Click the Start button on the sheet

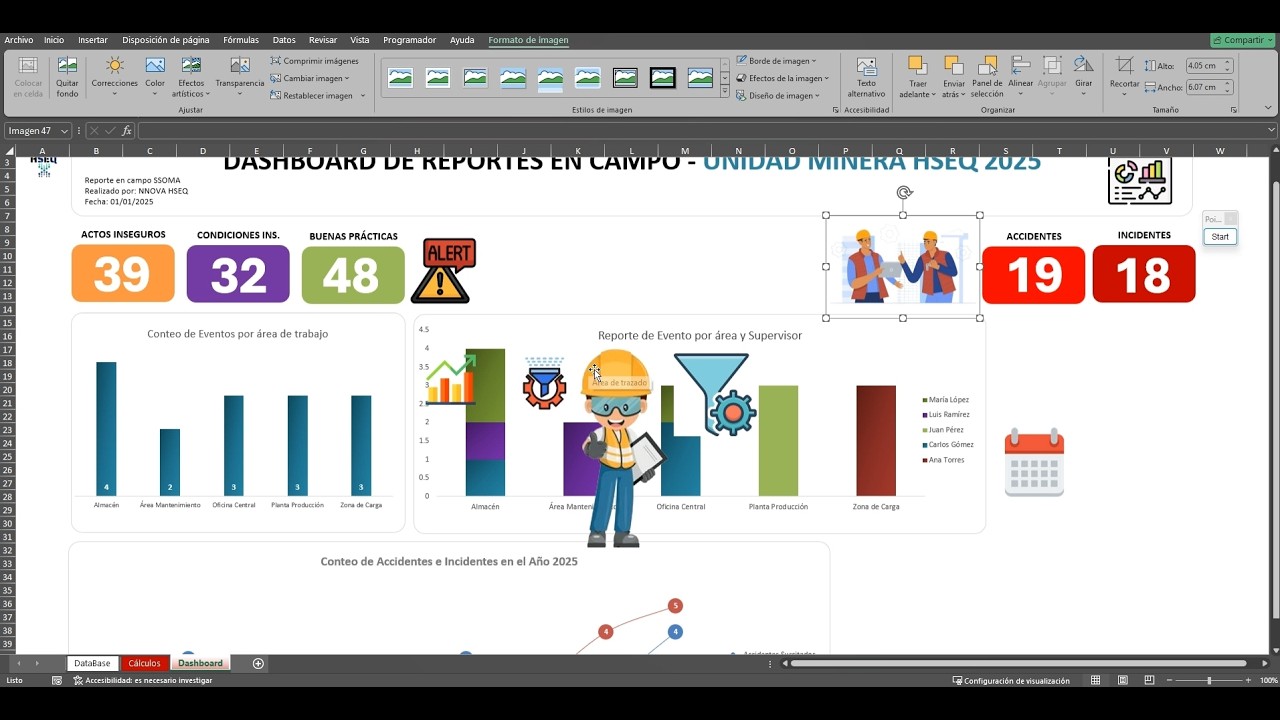tap(1220, 237)
